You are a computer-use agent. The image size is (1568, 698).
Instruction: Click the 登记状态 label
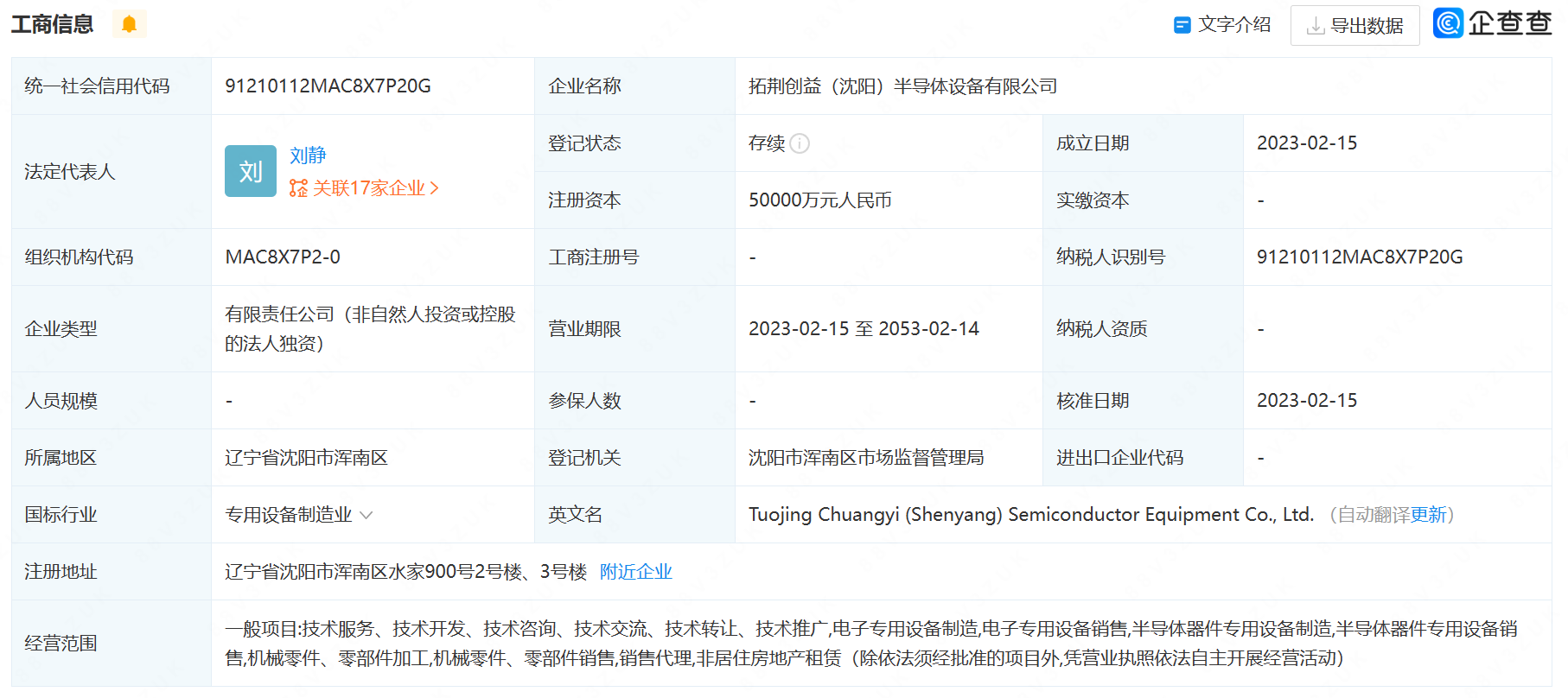click(x=584, y=143)
